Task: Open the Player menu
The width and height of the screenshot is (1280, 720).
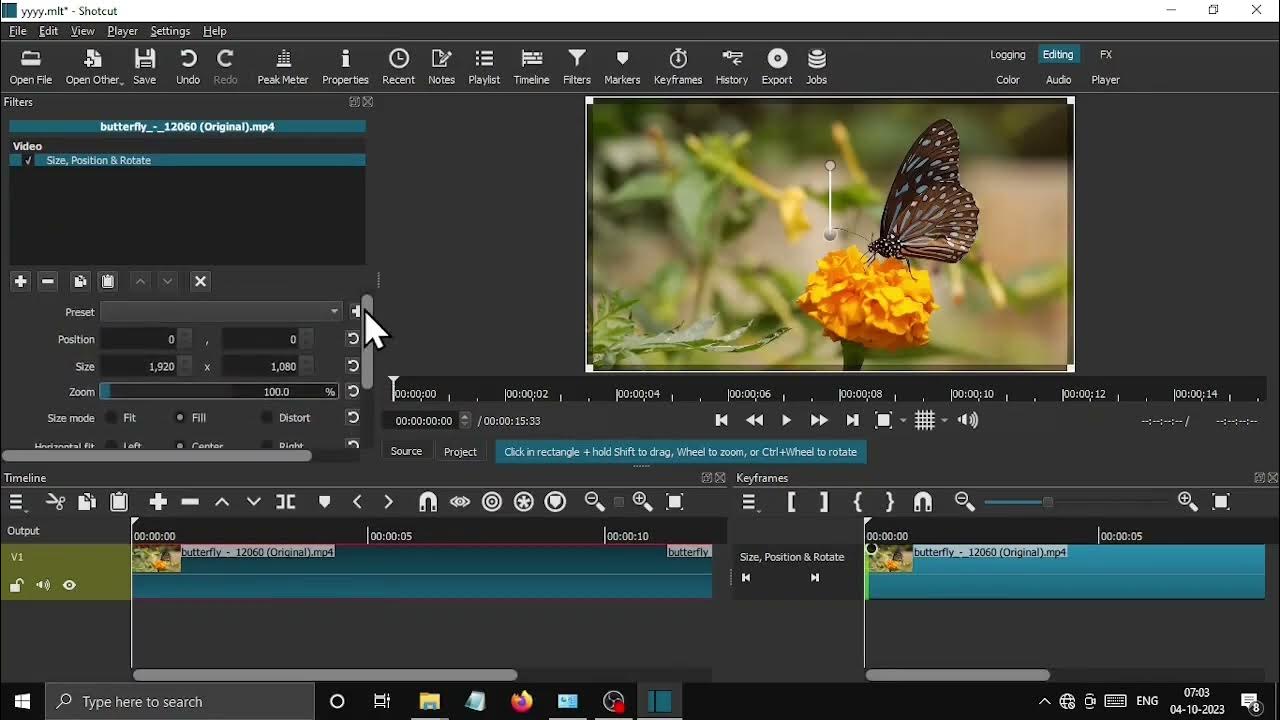Action: point(123,31)
